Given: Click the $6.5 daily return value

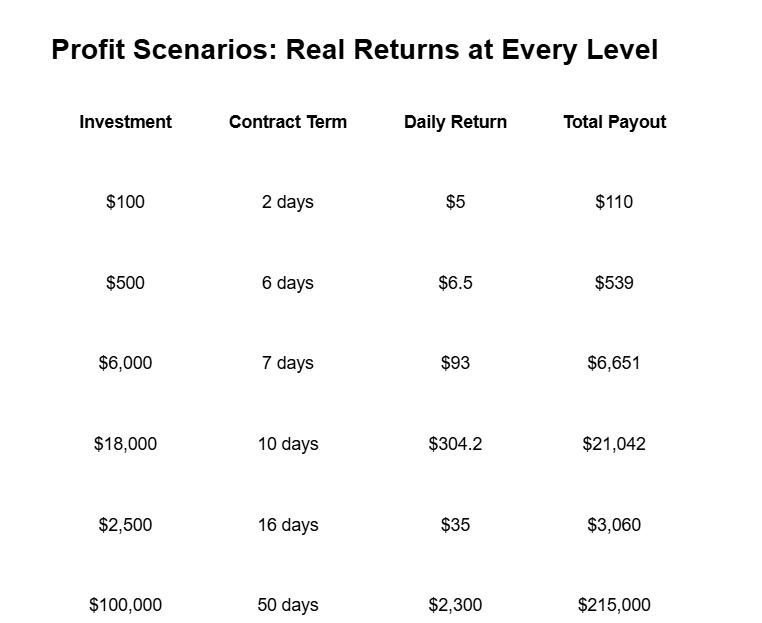Looking at the screenshot, I should (455, 283).
